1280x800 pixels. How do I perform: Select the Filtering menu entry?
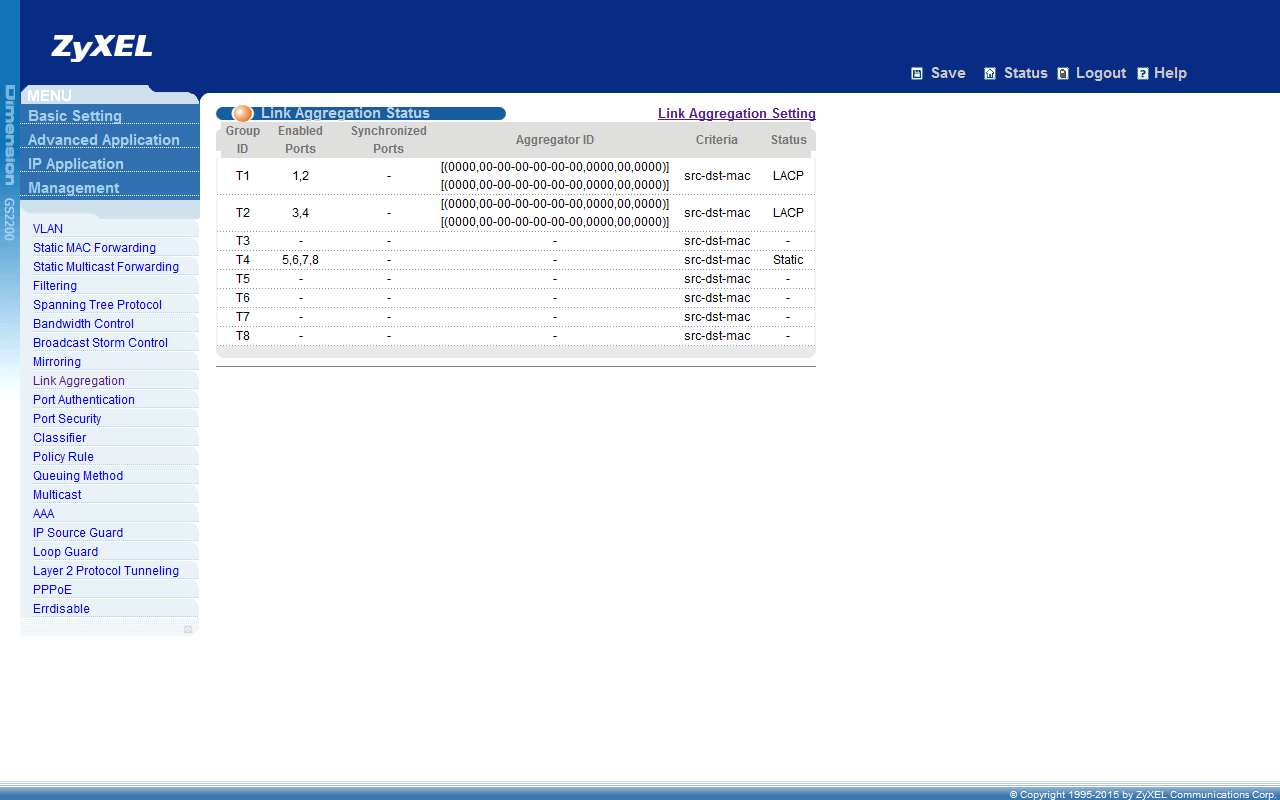pyautogui.click(x=55, y=286)
